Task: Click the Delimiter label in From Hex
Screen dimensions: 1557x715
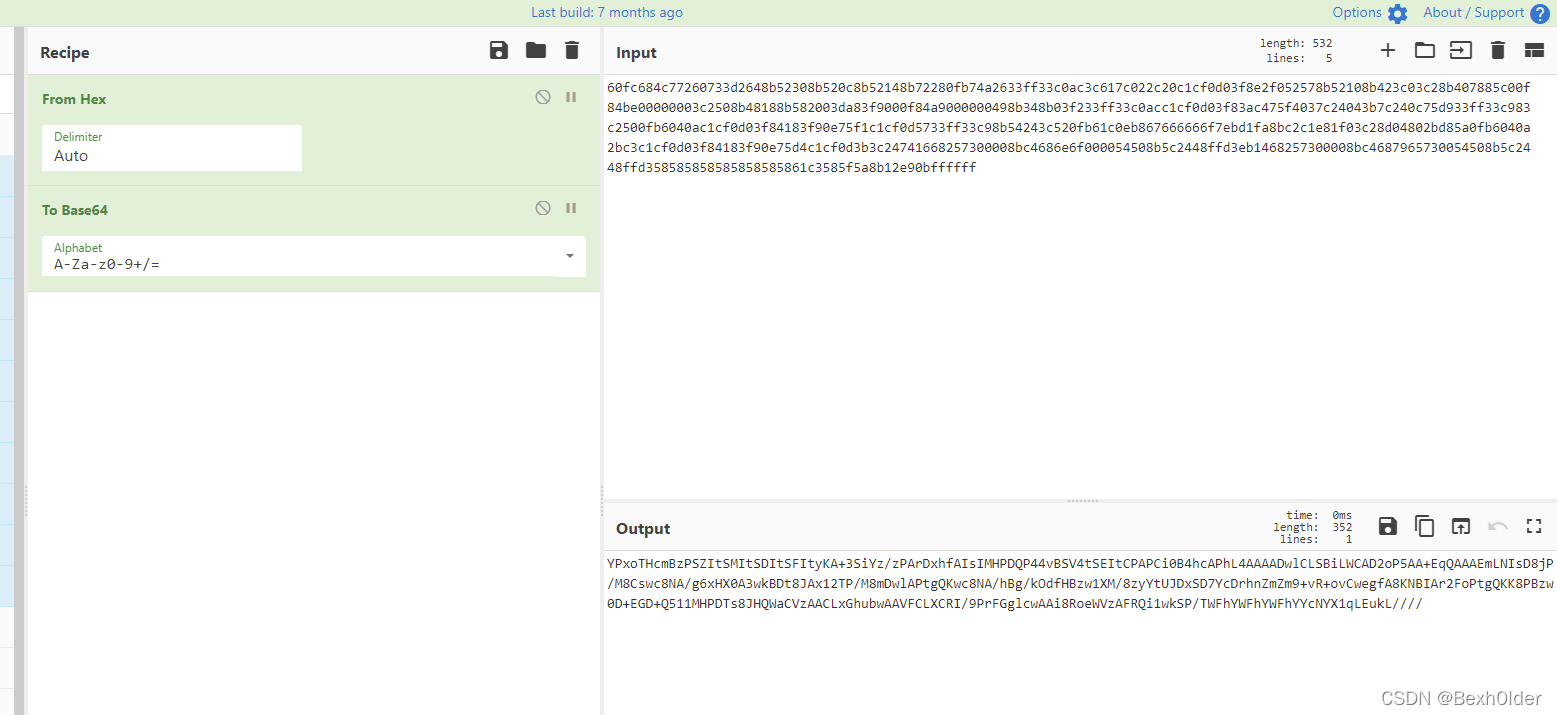Action: pos(78,136)
